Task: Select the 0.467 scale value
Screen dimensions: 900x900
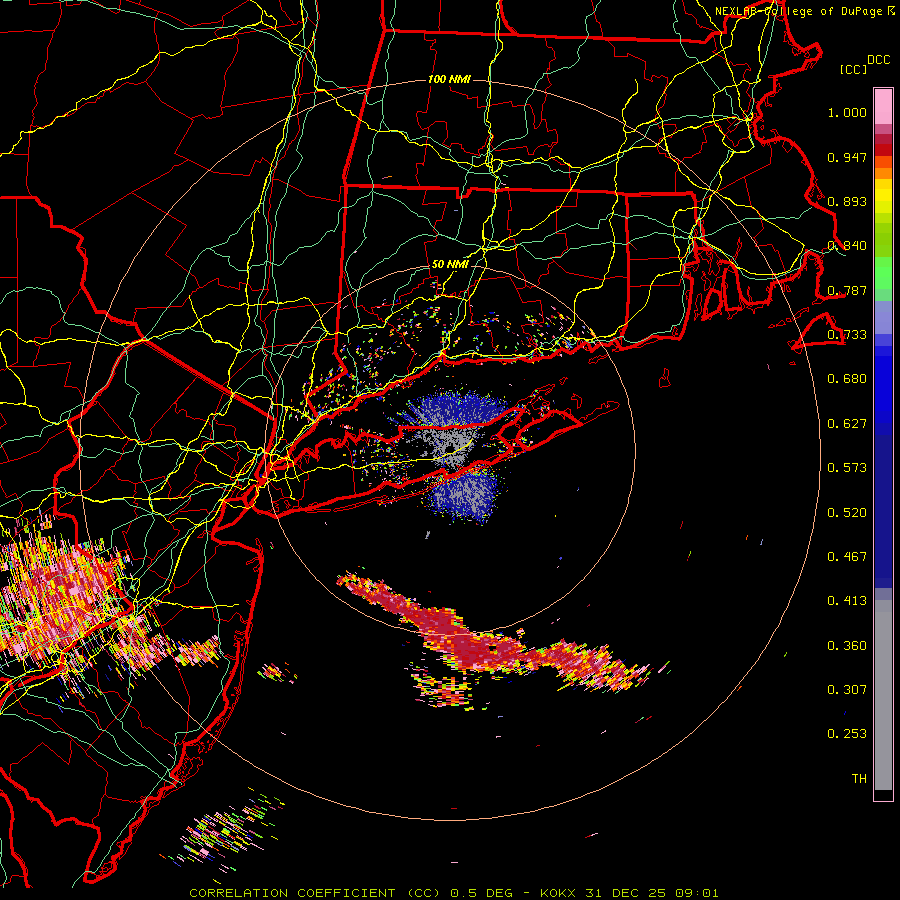Action: coord(847,557)
